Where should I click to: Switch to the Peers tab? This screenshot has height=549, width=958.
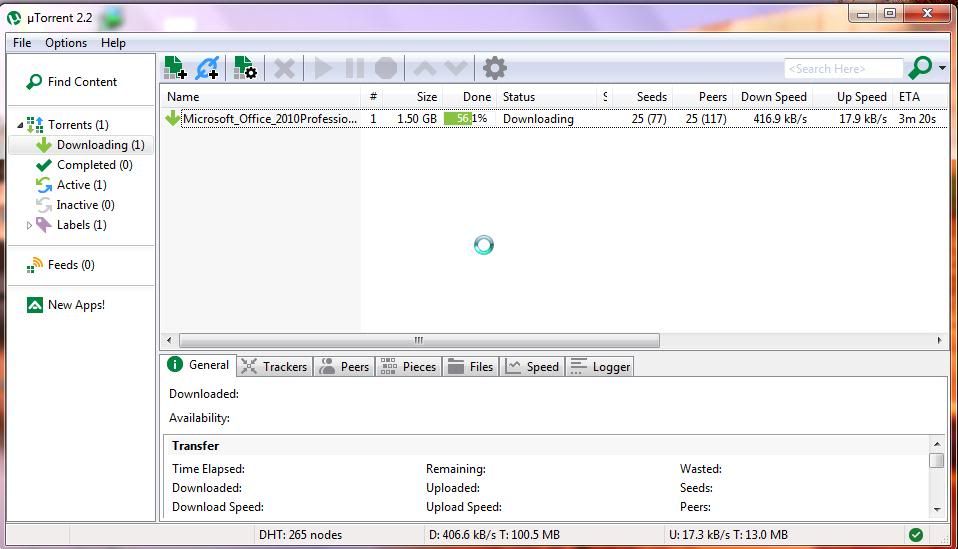coord(345,367)
